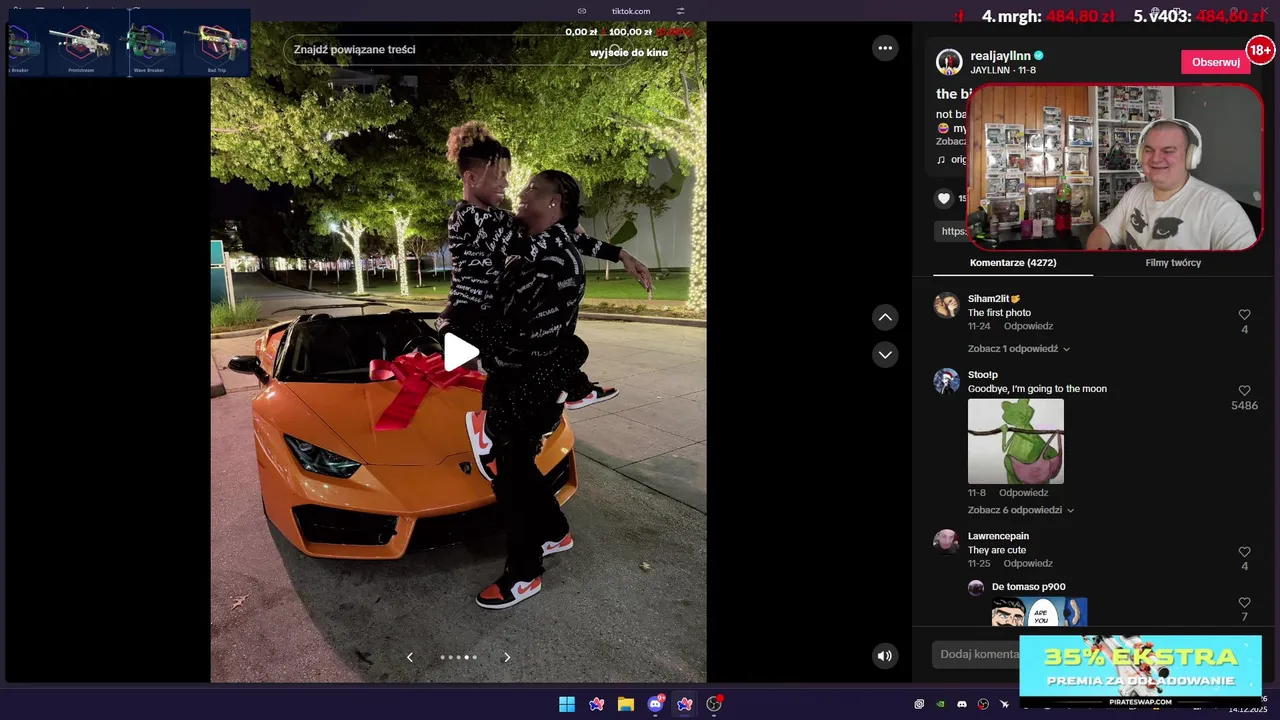Go to previous video with up chevron
Viewport: 1280px width, 720px height.
click(x=885, y=317)
